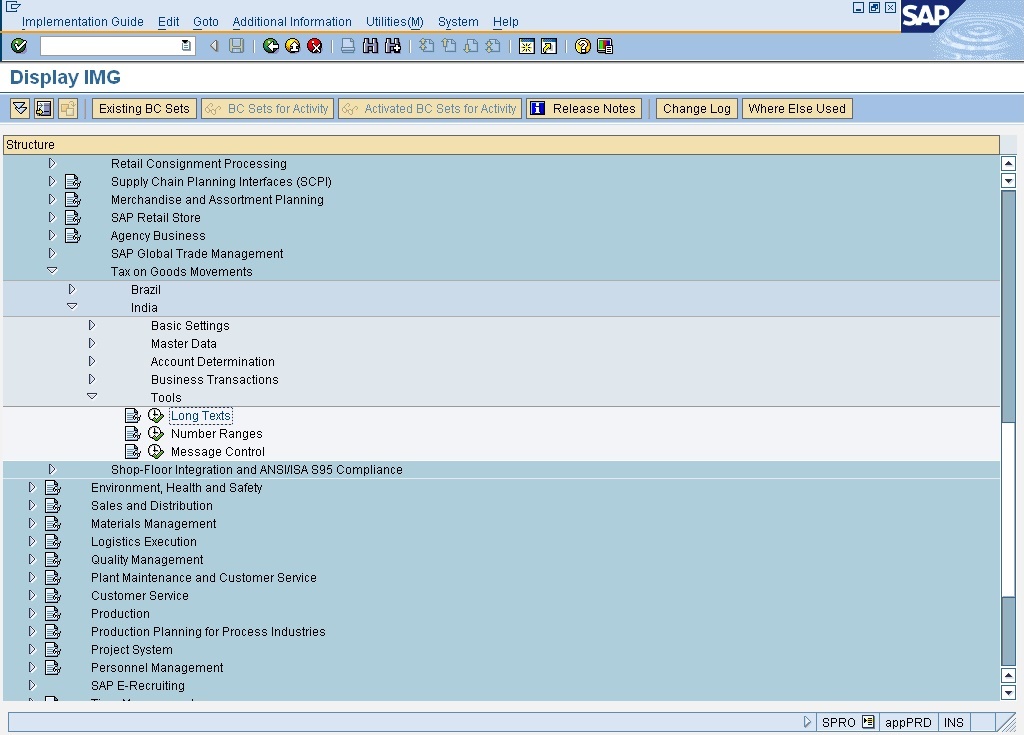The height and width of the screenshot is (735, 1024).
Task: Click the Print icon in toolbar
Action: click(x=348, y=46)
